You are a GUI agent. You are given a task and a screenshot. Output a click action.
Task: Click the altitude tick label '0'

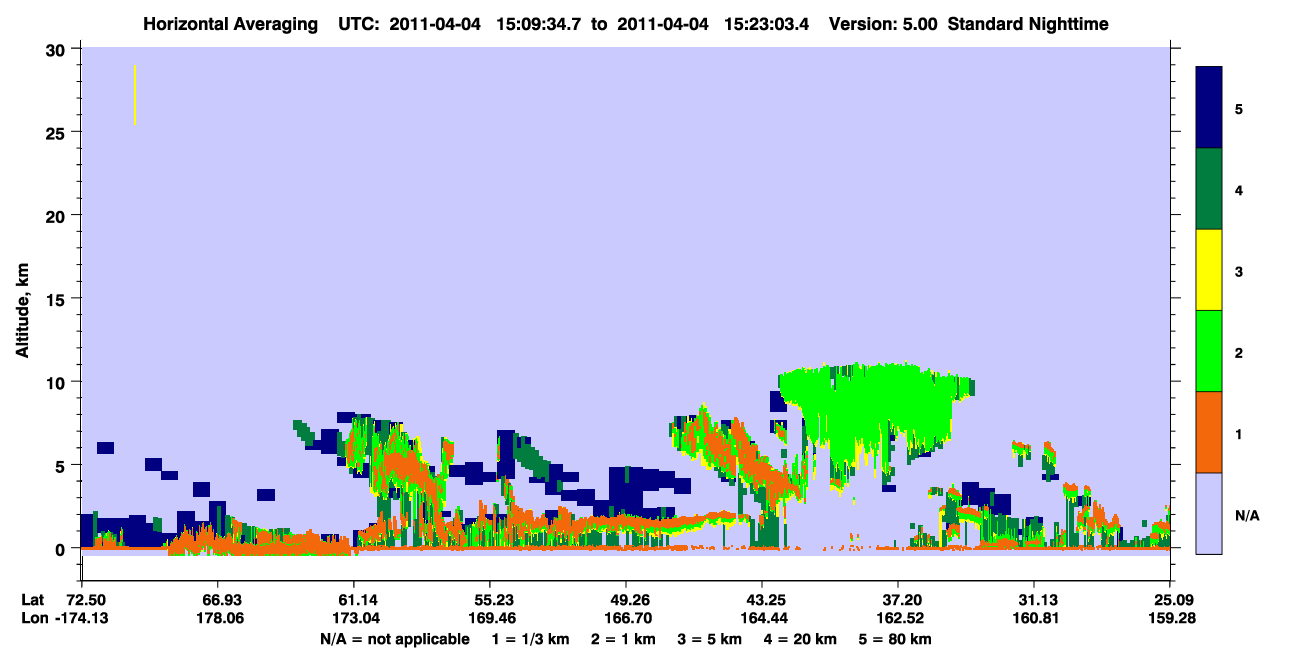point(61,549)
